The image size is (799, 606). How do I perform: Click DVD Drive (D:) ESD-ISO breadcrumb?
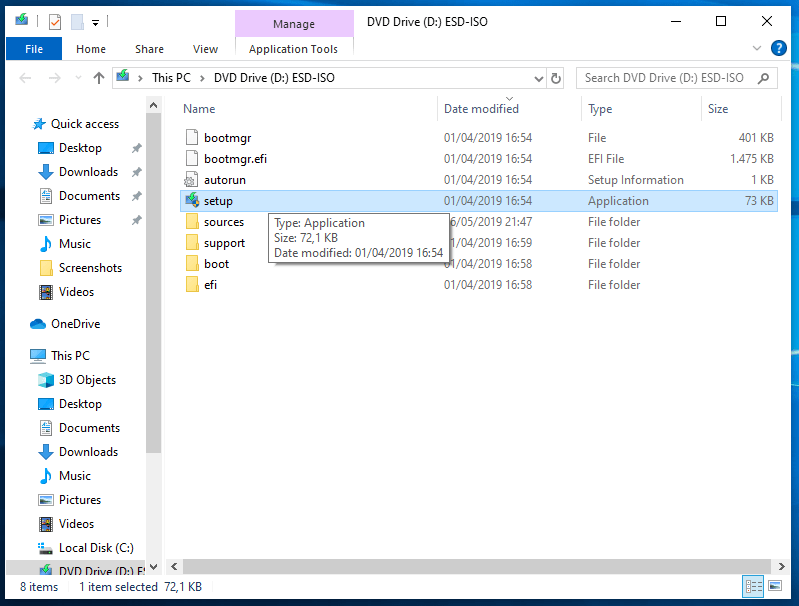274,78
